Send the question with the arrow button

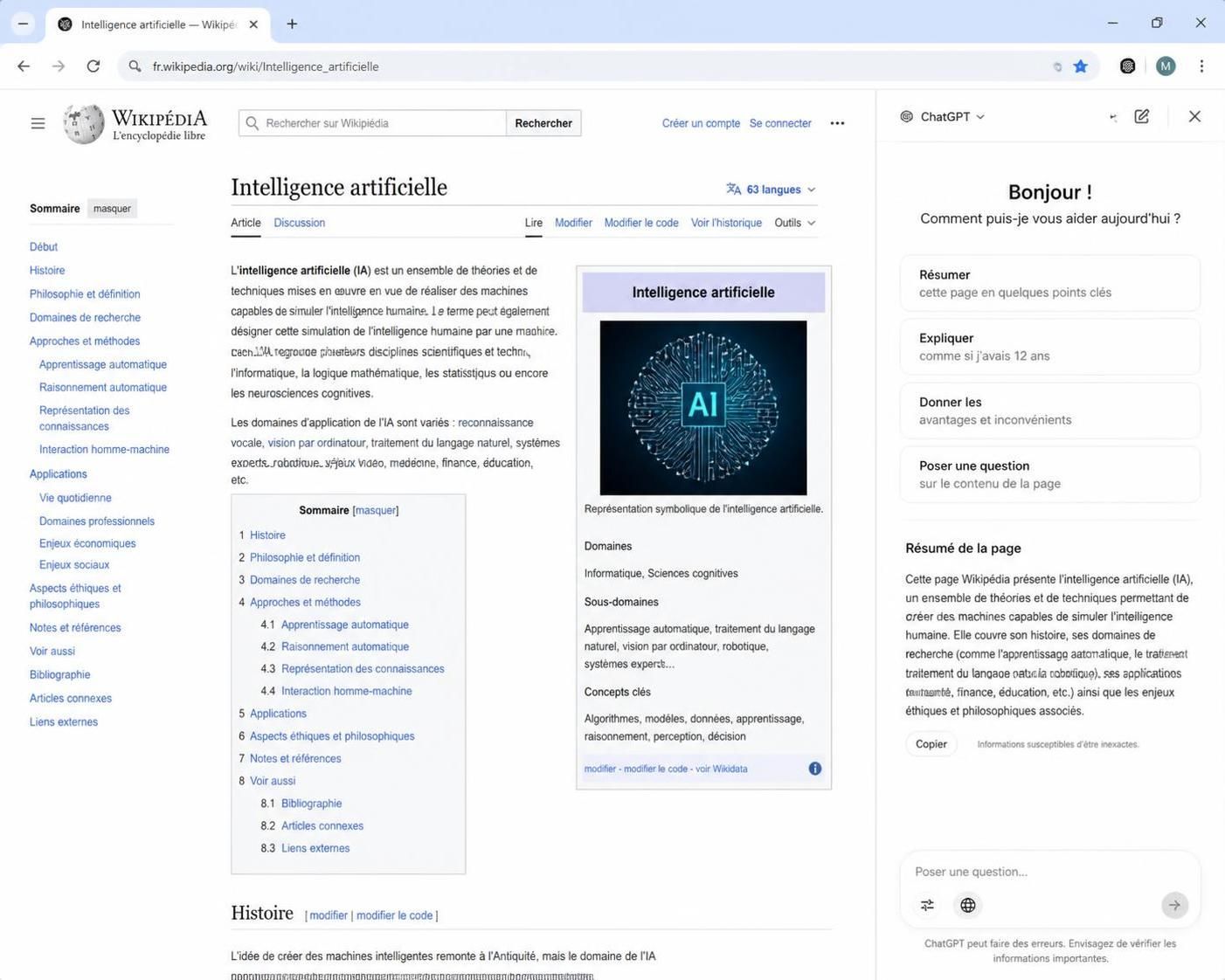[x=1174, y=905]
